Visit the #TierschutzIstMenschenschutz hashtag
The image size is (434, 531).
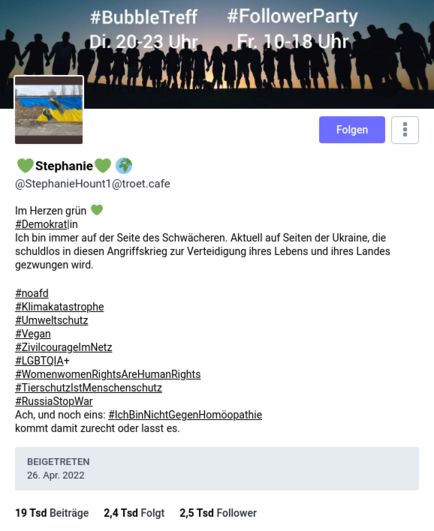tap(89, 388)
